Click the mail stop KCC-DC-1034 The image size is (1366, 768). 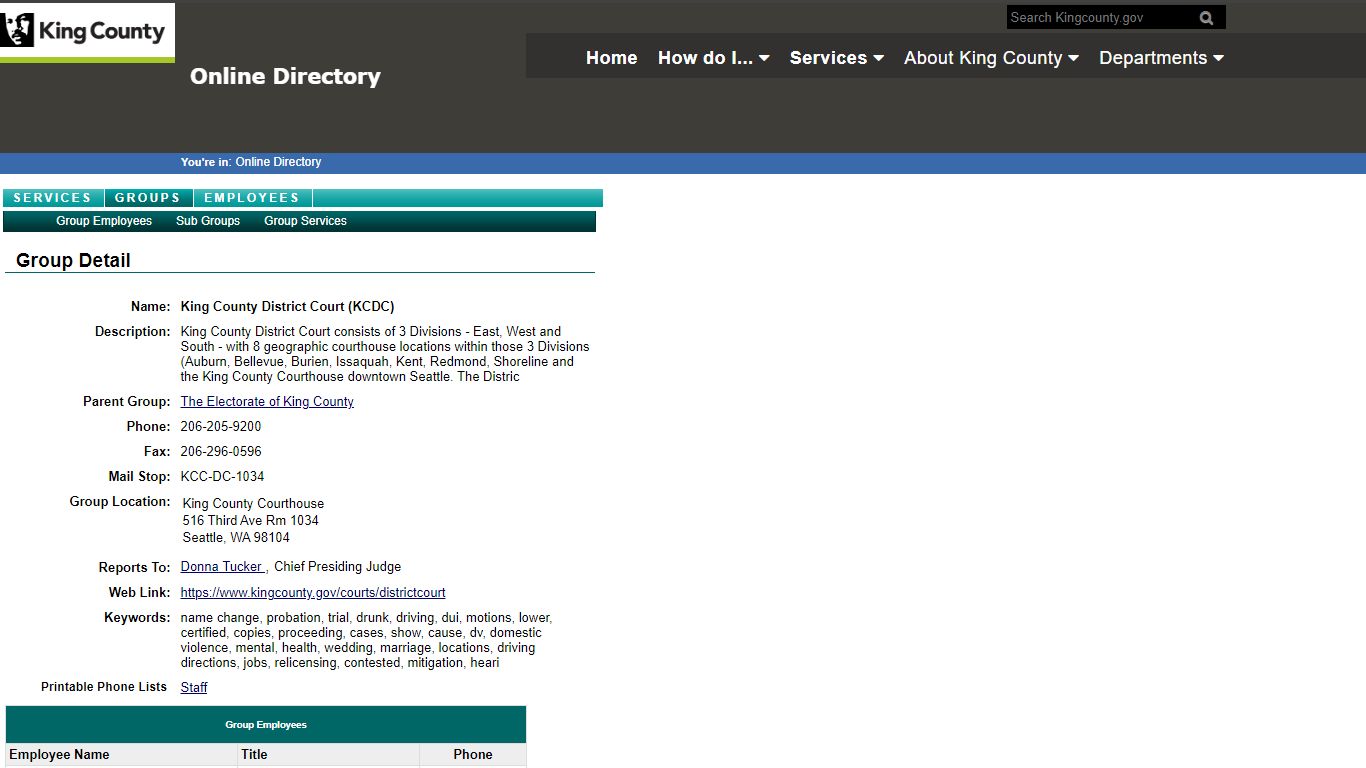(x=222, y=477)
